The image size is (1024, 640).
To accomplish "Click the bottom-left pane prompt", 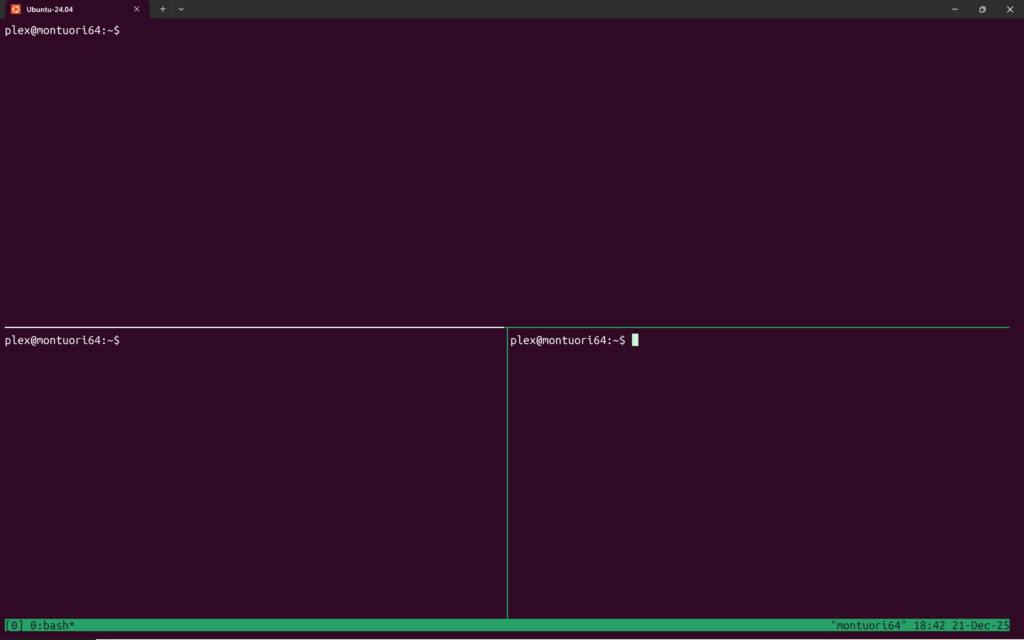I will click(62, 341).
